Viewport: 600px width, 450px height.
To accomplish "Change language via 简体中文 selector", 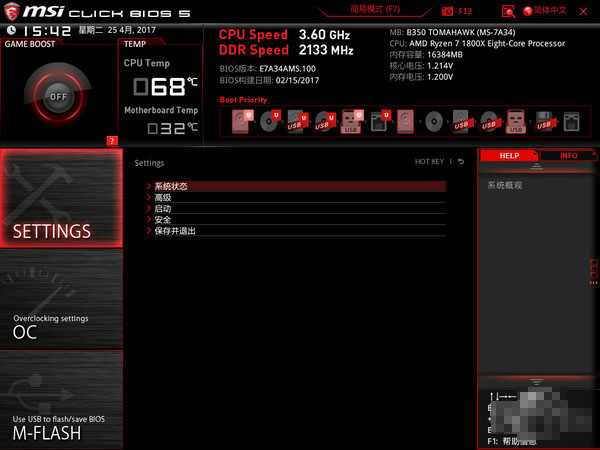I will tap(545, 11).
